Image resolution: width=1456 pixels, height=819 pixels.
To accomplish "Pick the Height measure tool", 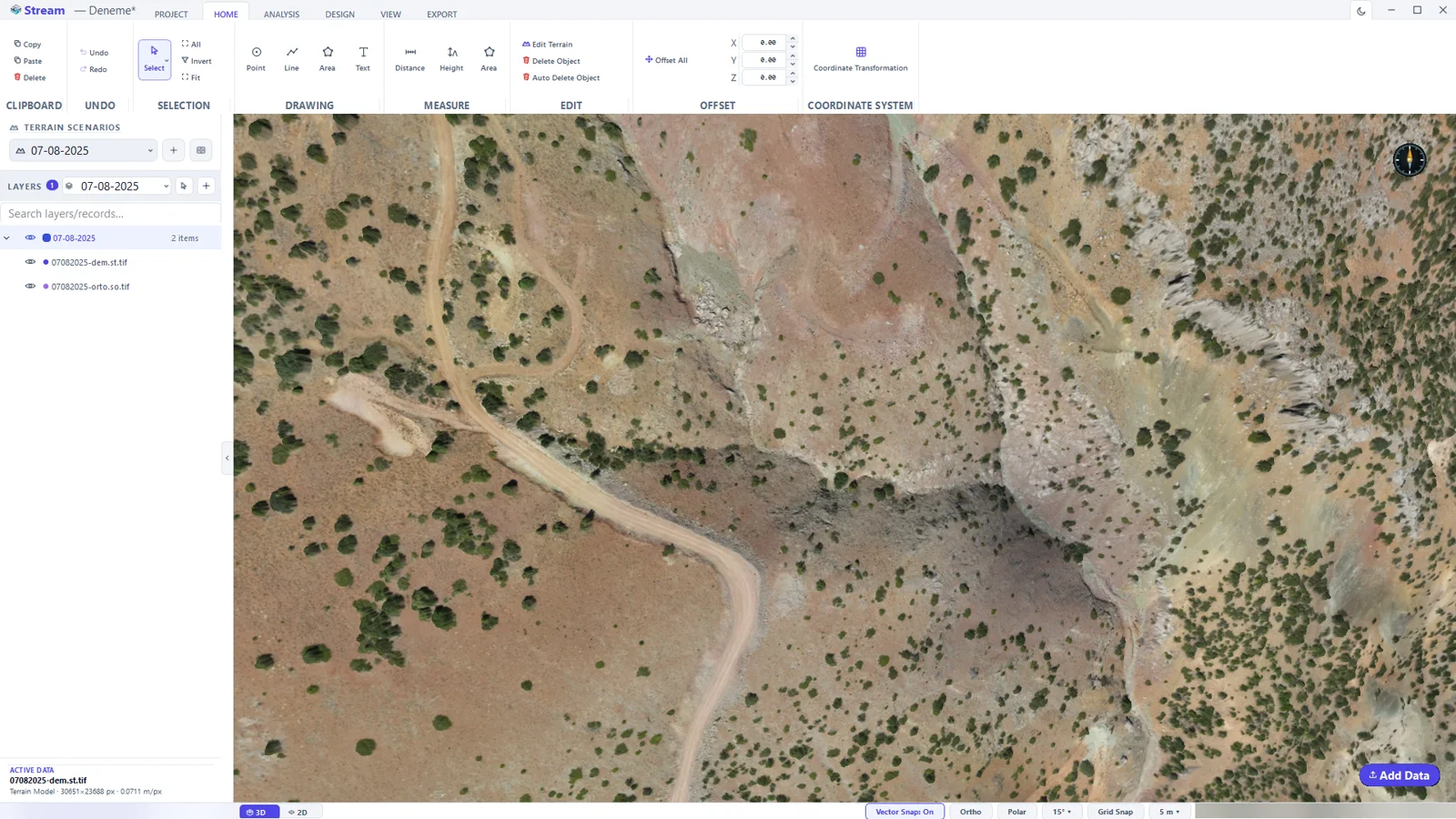I will tap(451, 59).
